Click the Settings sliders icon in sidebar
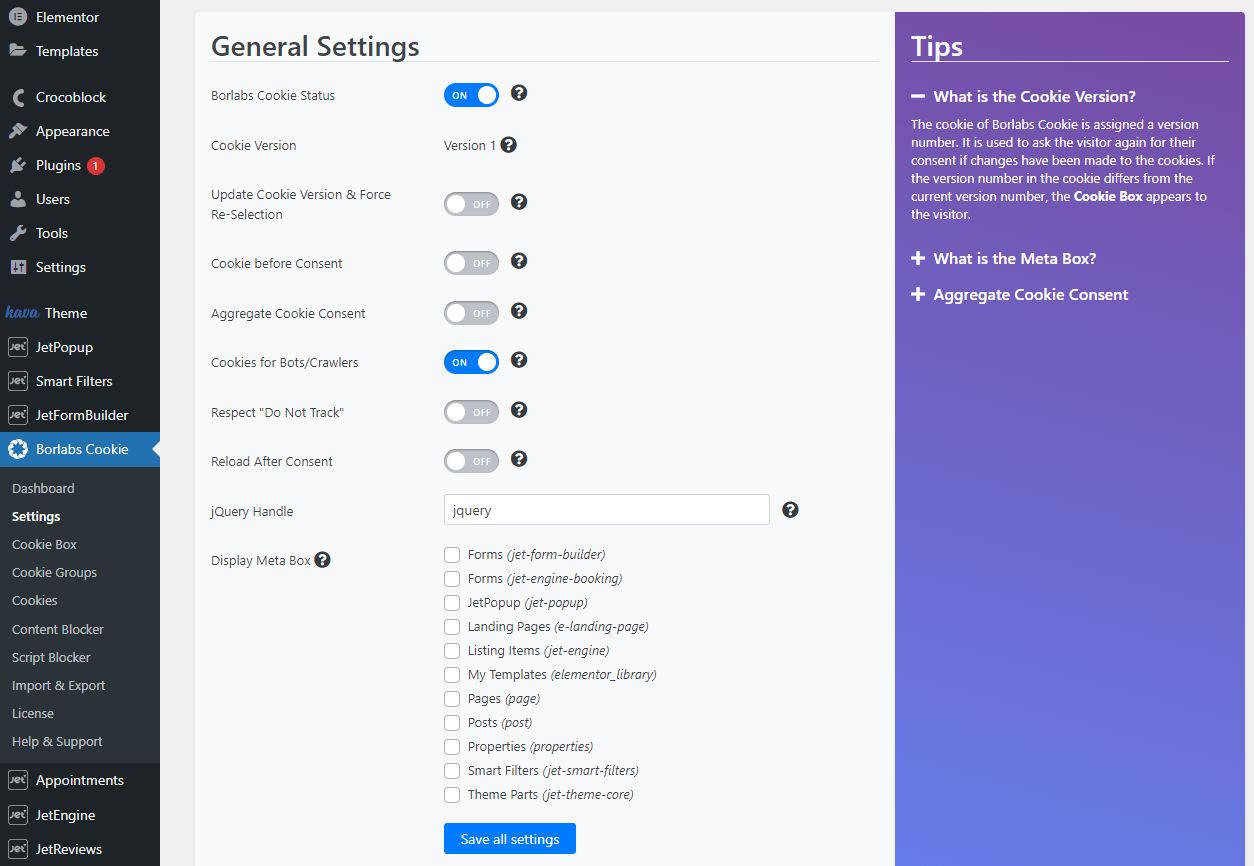 coord(18,267)
